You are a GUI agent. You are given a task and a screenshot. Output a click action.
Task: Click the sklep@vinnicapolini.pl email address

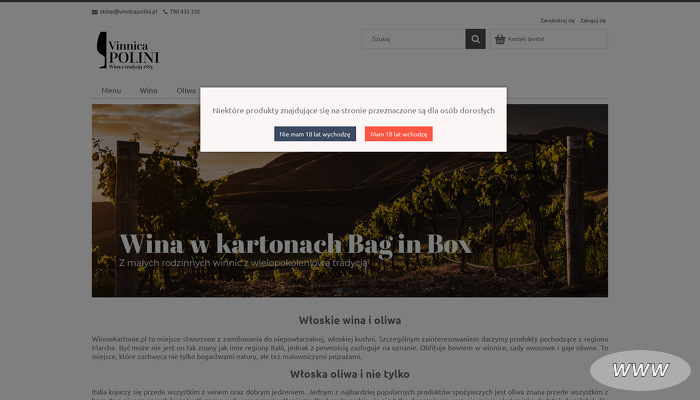click(x=128, y=12)
